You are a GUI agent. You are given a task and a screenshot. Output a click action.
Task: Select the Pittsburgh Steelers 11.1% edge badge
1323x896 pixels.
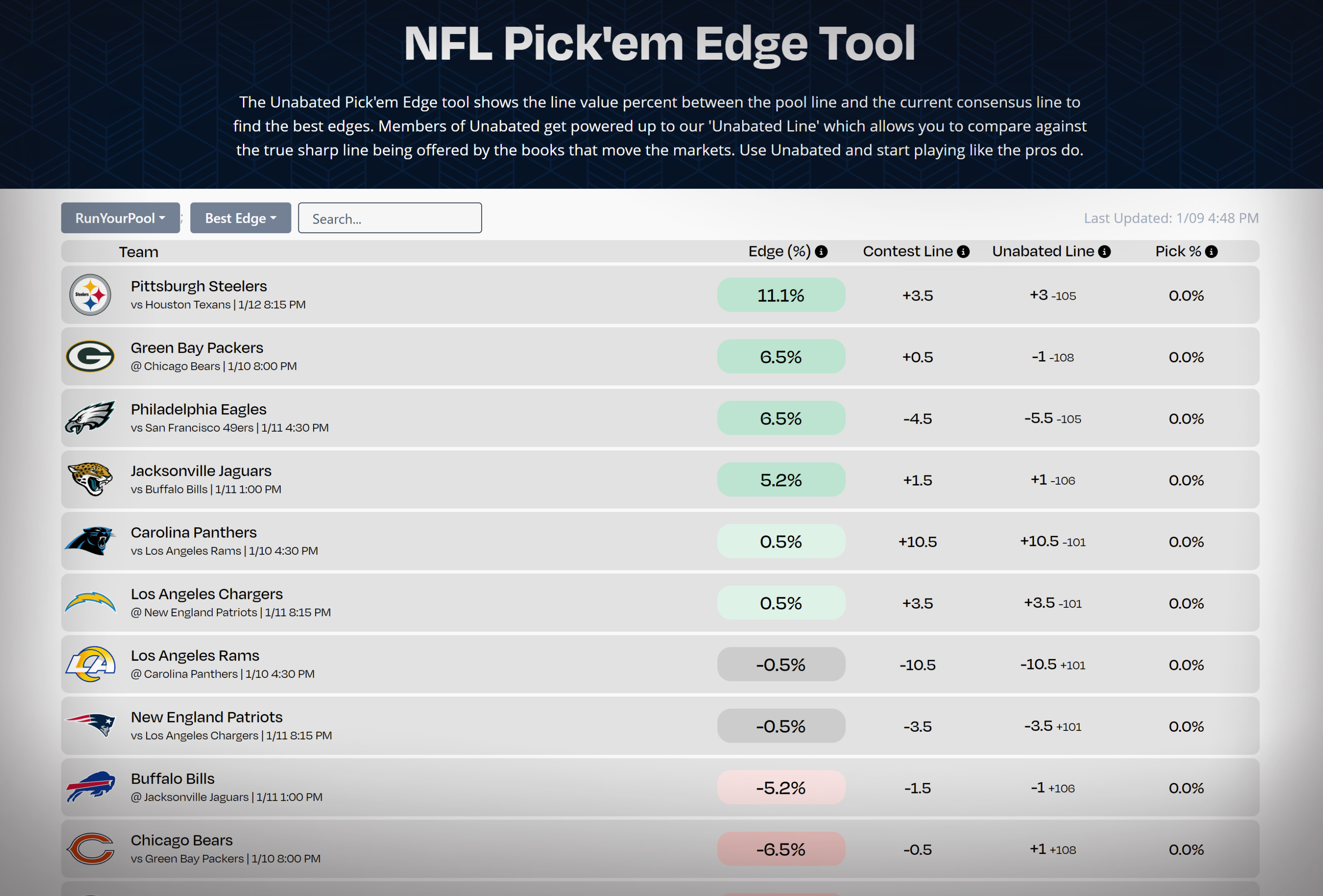(781, 295)
